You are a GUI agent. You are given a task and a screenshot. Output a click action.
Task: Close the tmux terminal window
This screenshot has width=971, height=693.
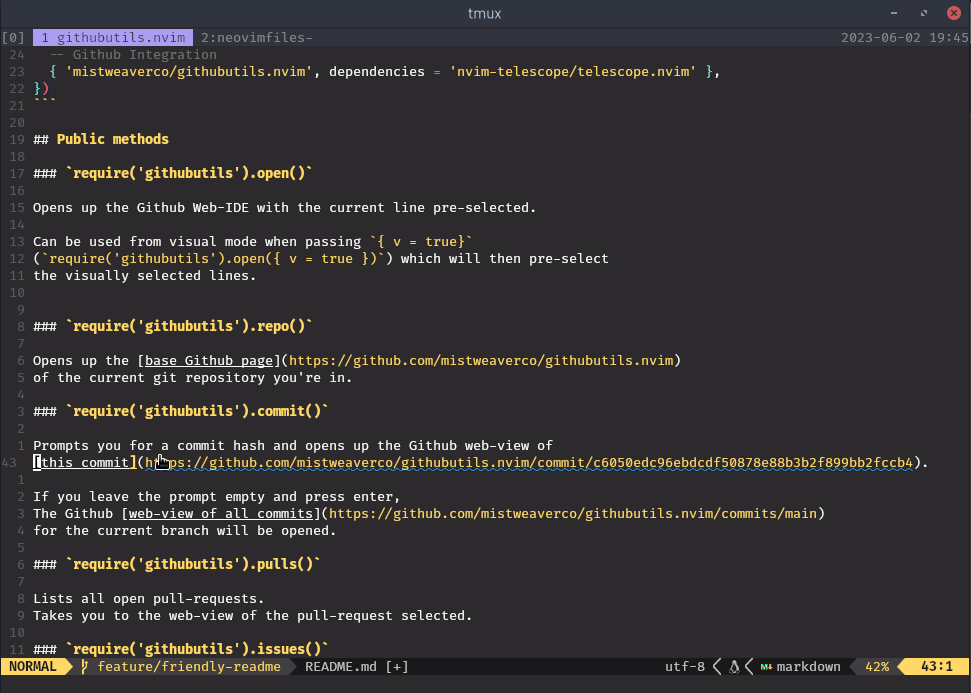pyautogui.click(x=954, y=13)
